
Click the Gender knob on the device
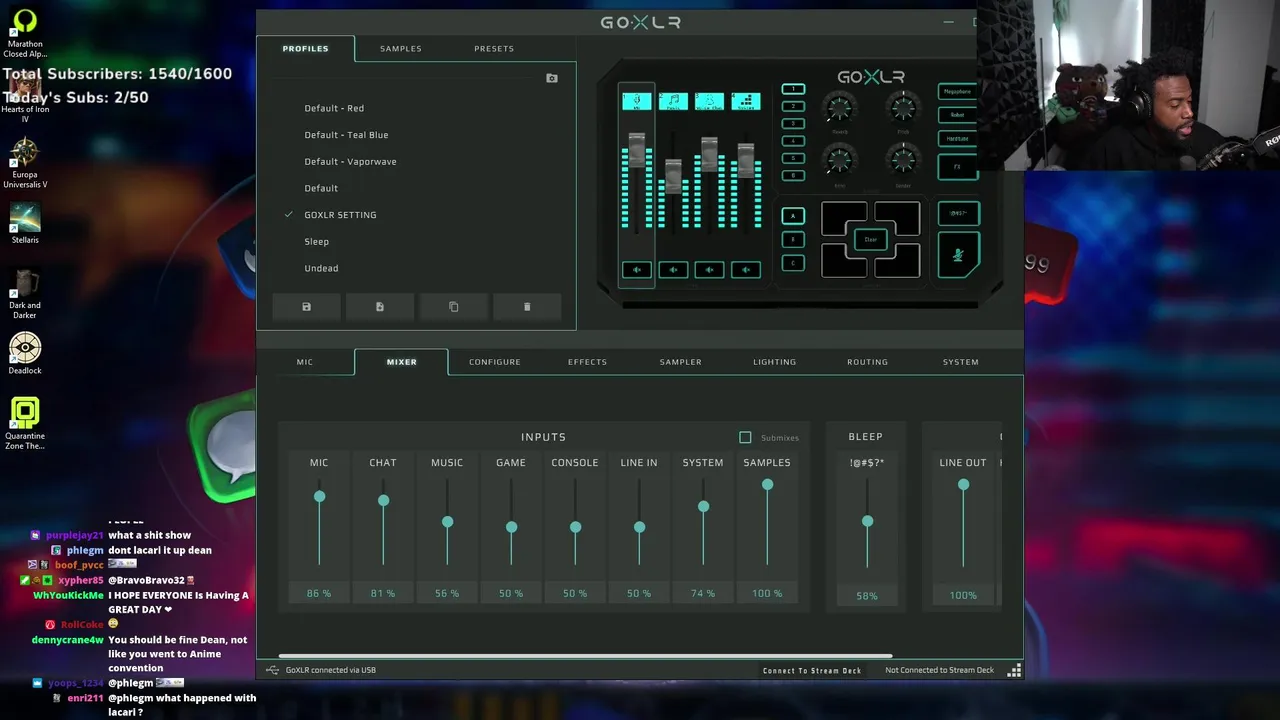[903, 160]
